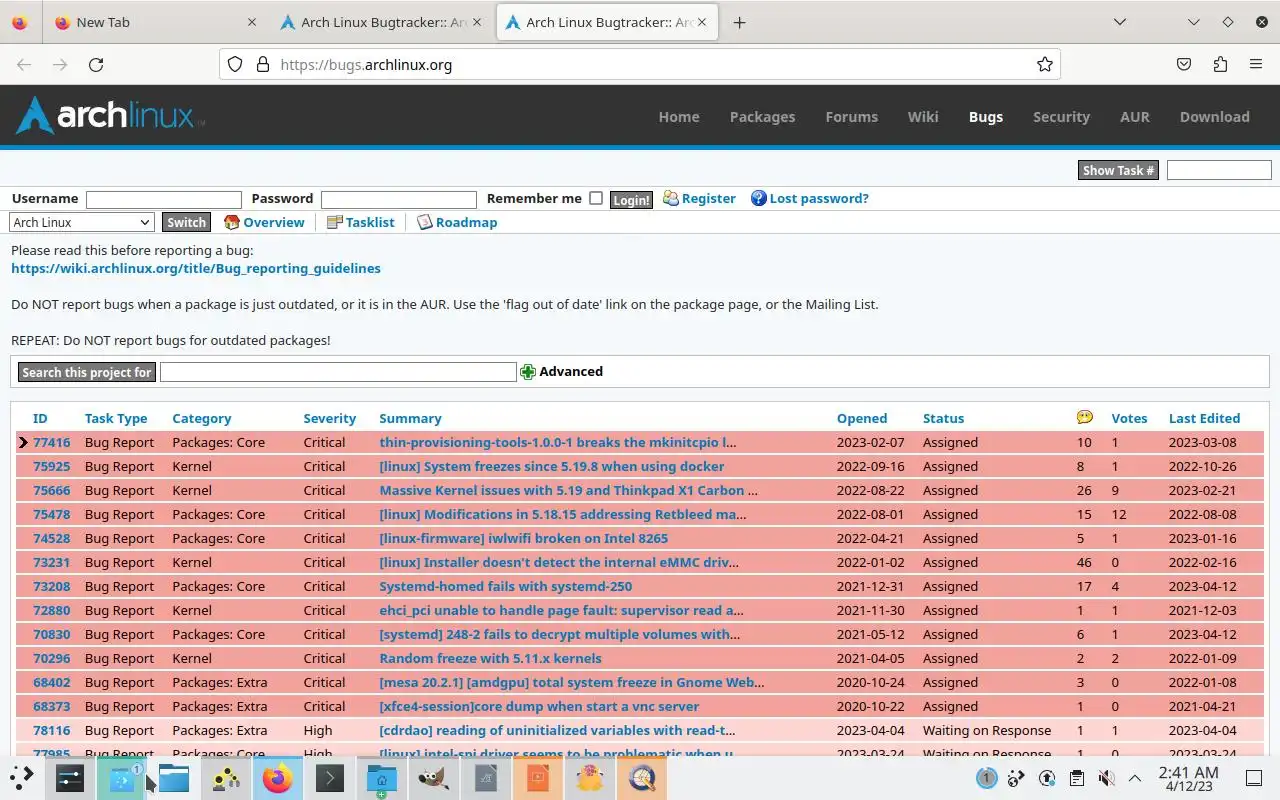Click the Login! button

(x=631, y=199)
